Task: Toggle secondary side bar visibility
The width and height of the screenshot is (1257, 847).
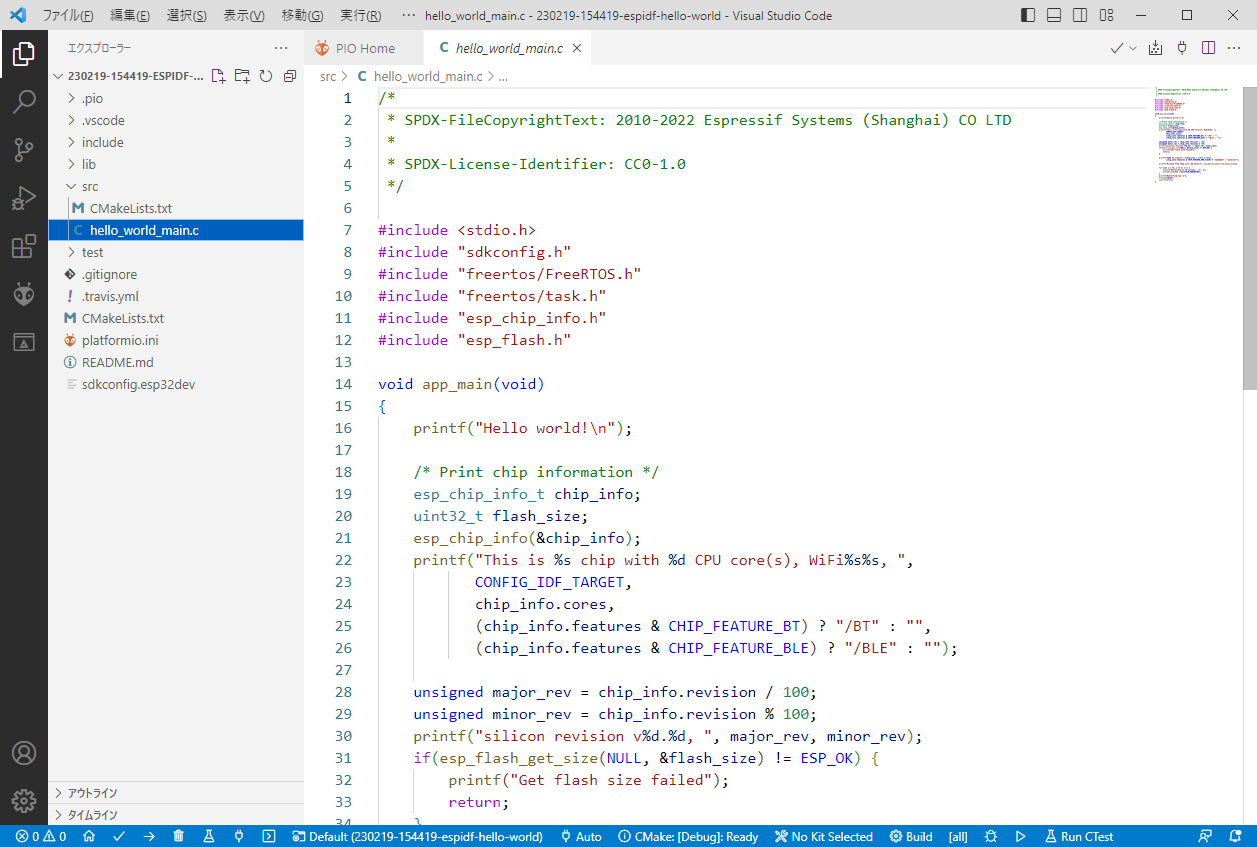Action: click(1080, 15)
